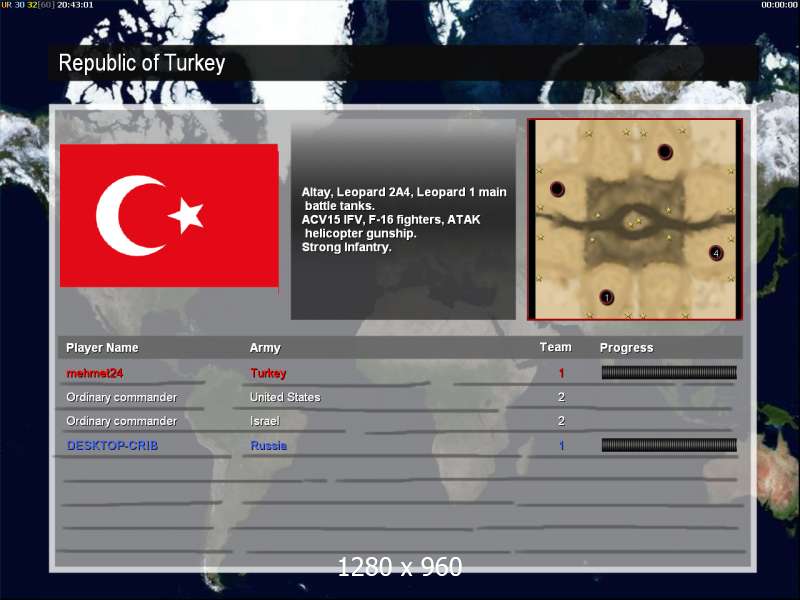The height and width of the screenshot is (600, 800).
Task: Click mehmet24's loading progress bar
Action: coord(669,372)
